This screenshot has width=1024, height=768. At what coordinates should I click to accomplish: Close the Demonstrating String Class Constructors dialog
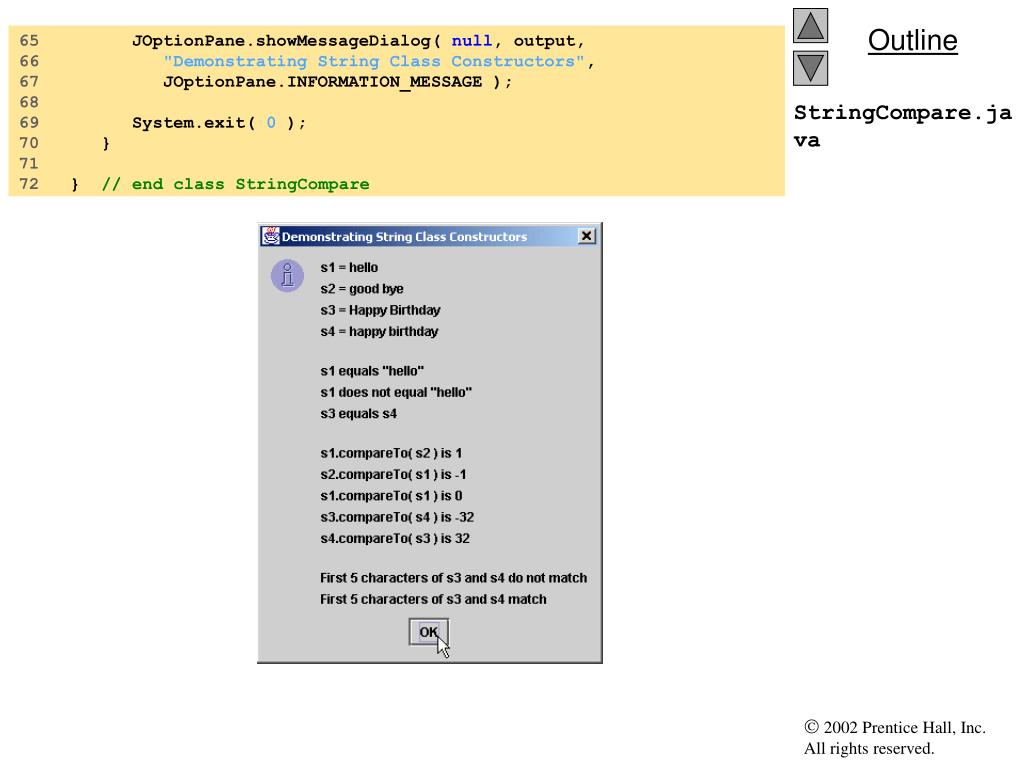[586, 236]
